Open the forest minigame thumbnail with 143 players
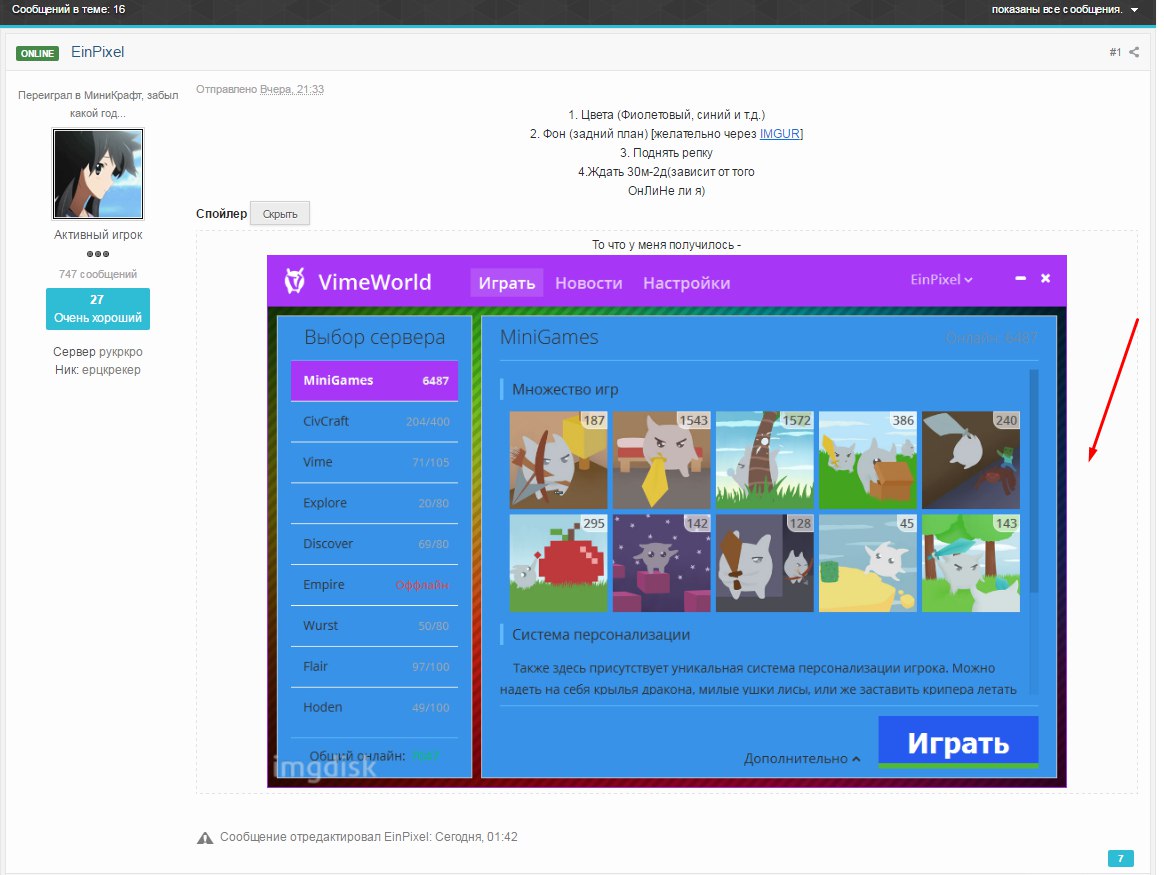Image resolution: width=1164 pixels, height=875 pixels. coord(971,563)
